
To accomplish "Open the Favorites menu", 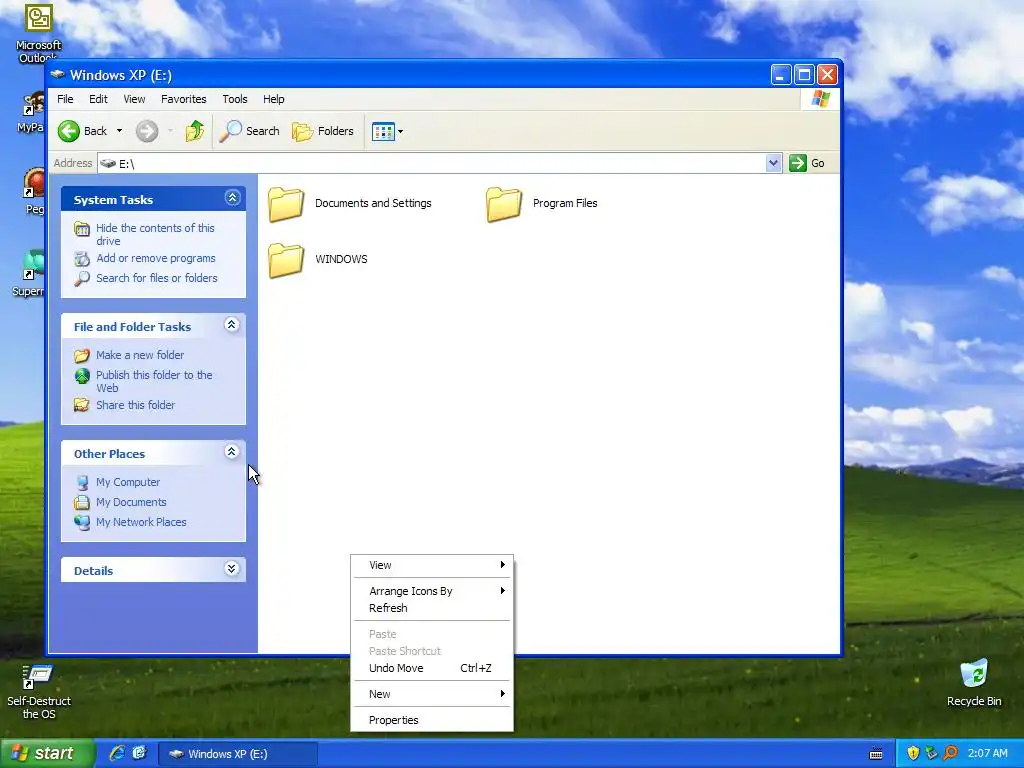I will coord(184,99).
